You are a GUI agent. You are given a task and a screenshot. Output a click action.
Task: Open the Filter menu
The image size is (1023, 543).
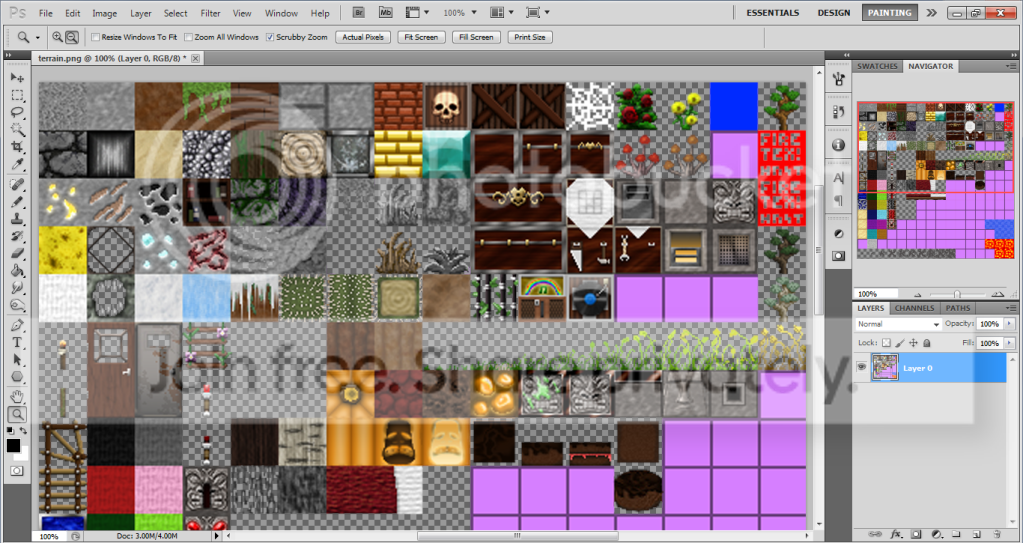coord(210,13)
